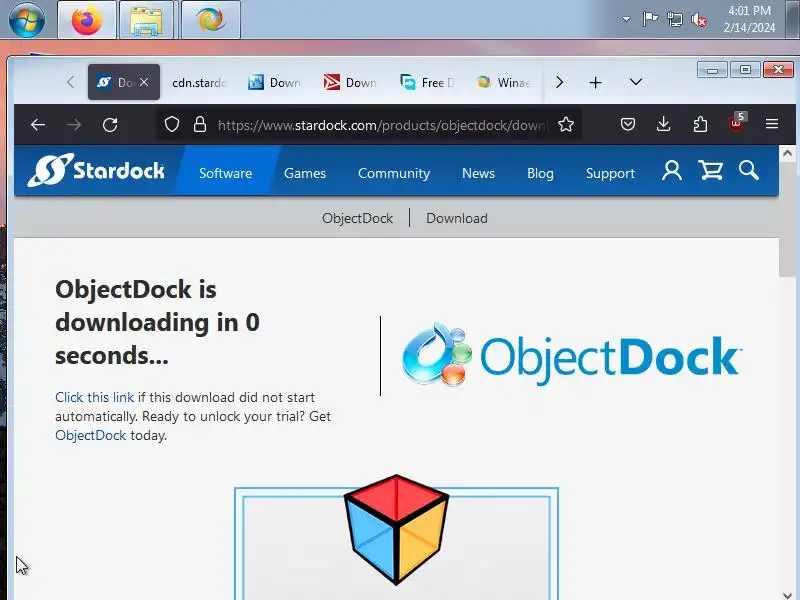Bookmark this page with the star icon
Viewport: 800px width, 600px height.
coord(566,124)
